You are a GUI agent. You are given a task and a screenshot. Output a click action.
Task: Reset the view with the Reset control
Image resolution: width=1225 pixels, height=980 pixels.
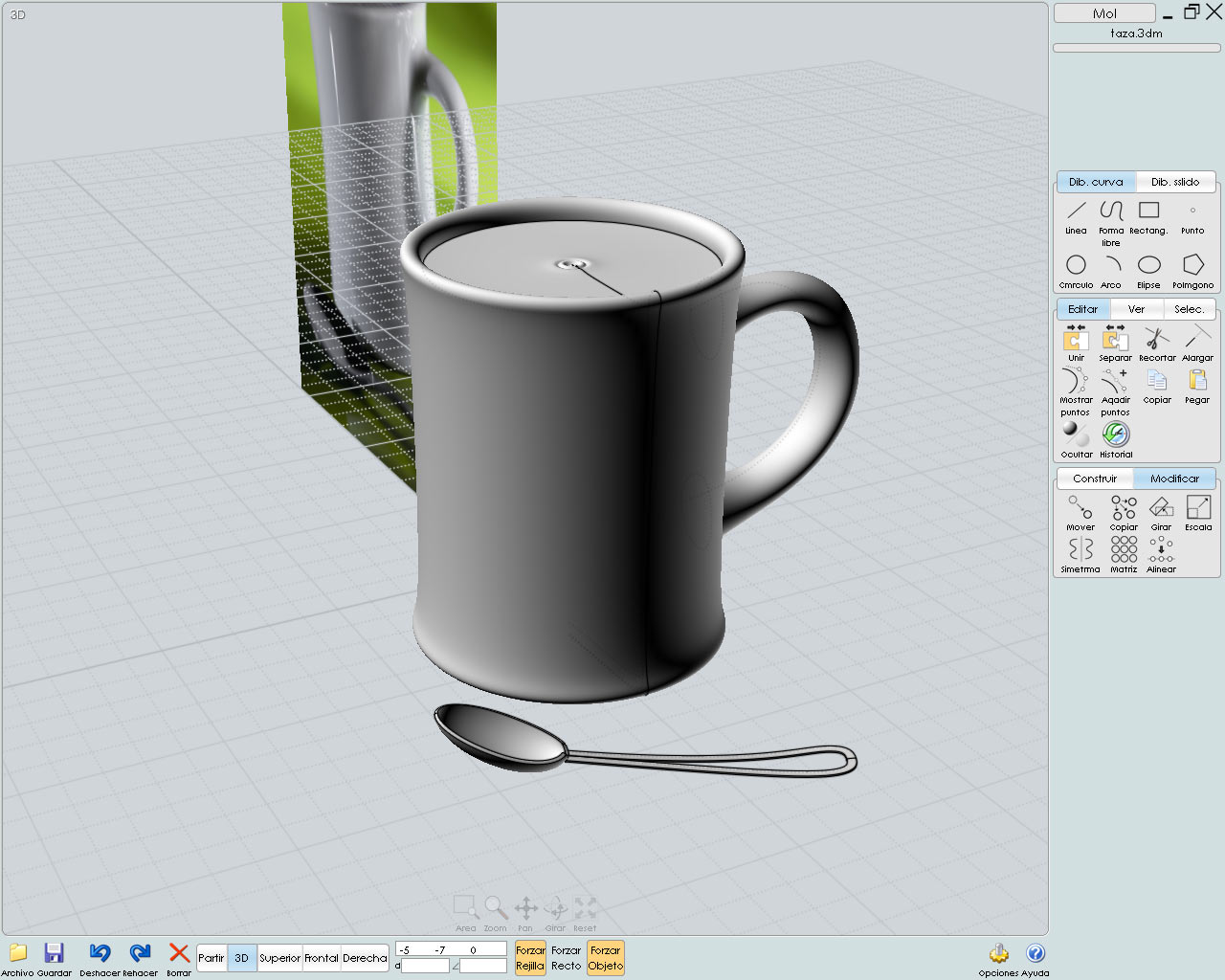tap(585, 914)
